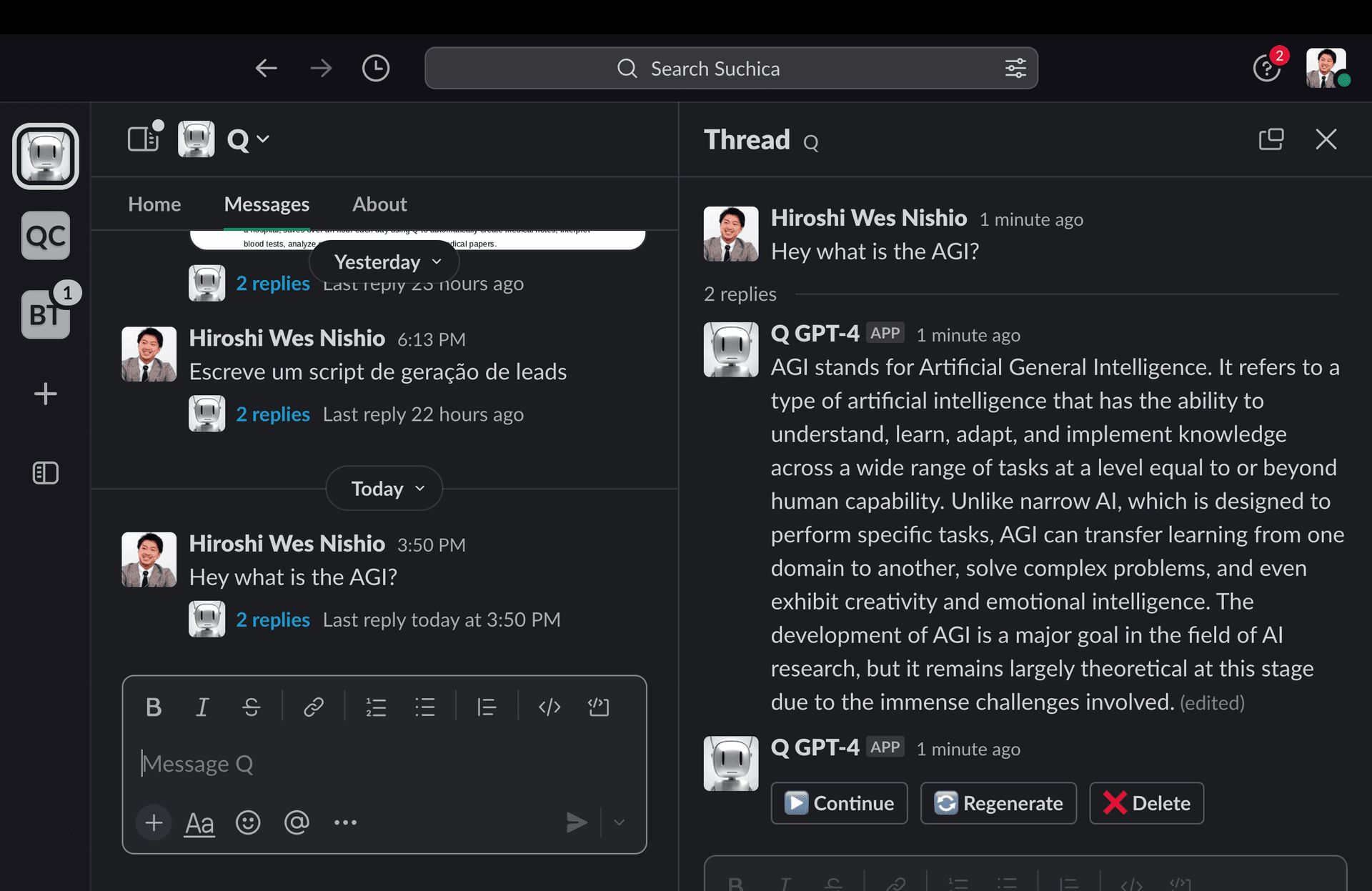Regenerate the GPT-4 response
1372x891 pixels.
(998, 803)
